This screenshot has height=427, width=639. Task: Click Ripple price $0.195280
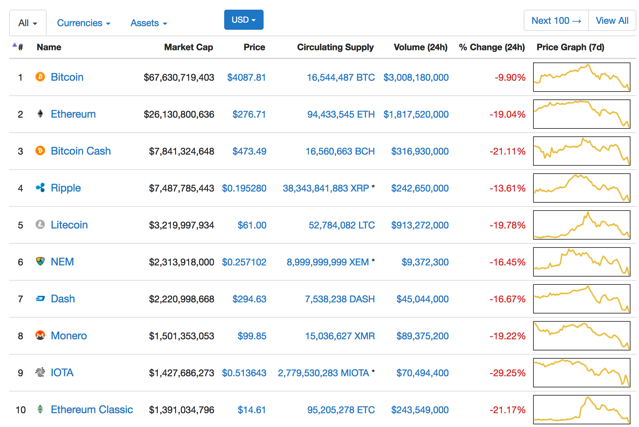pyautogui.click(x=244, y=188)
